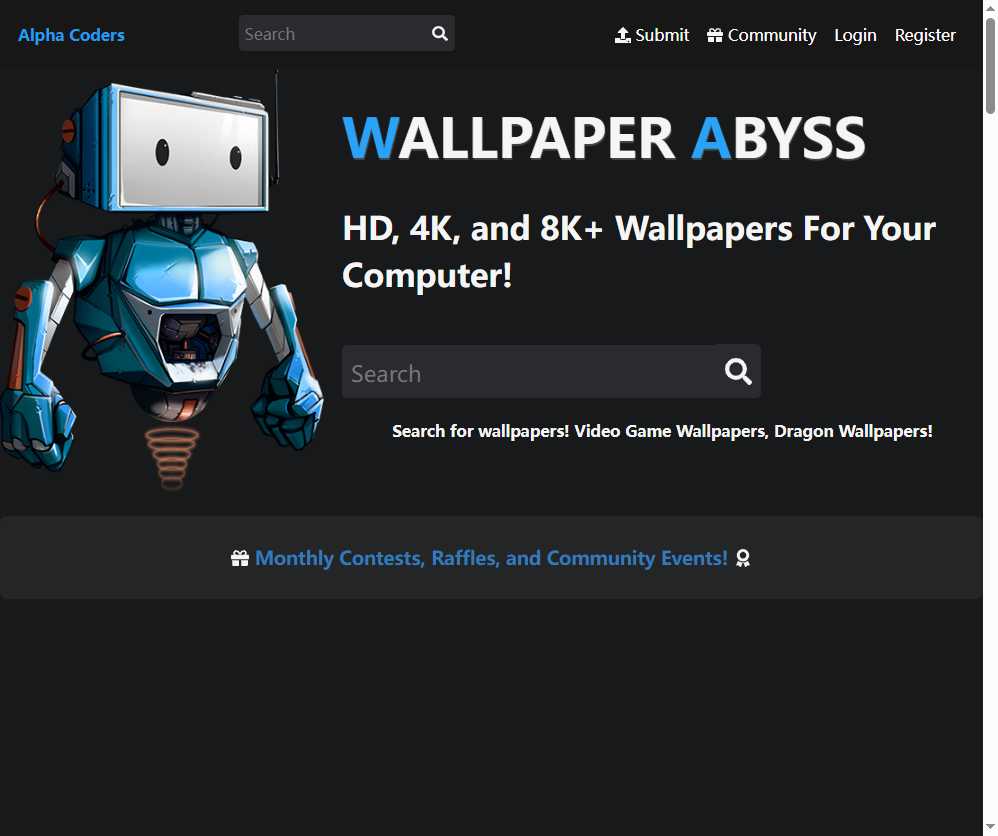Image resolution: width=998 pixels, height=836 pixels.
Task: Click into the main wallpaper Search field
Action: [500, 371]
